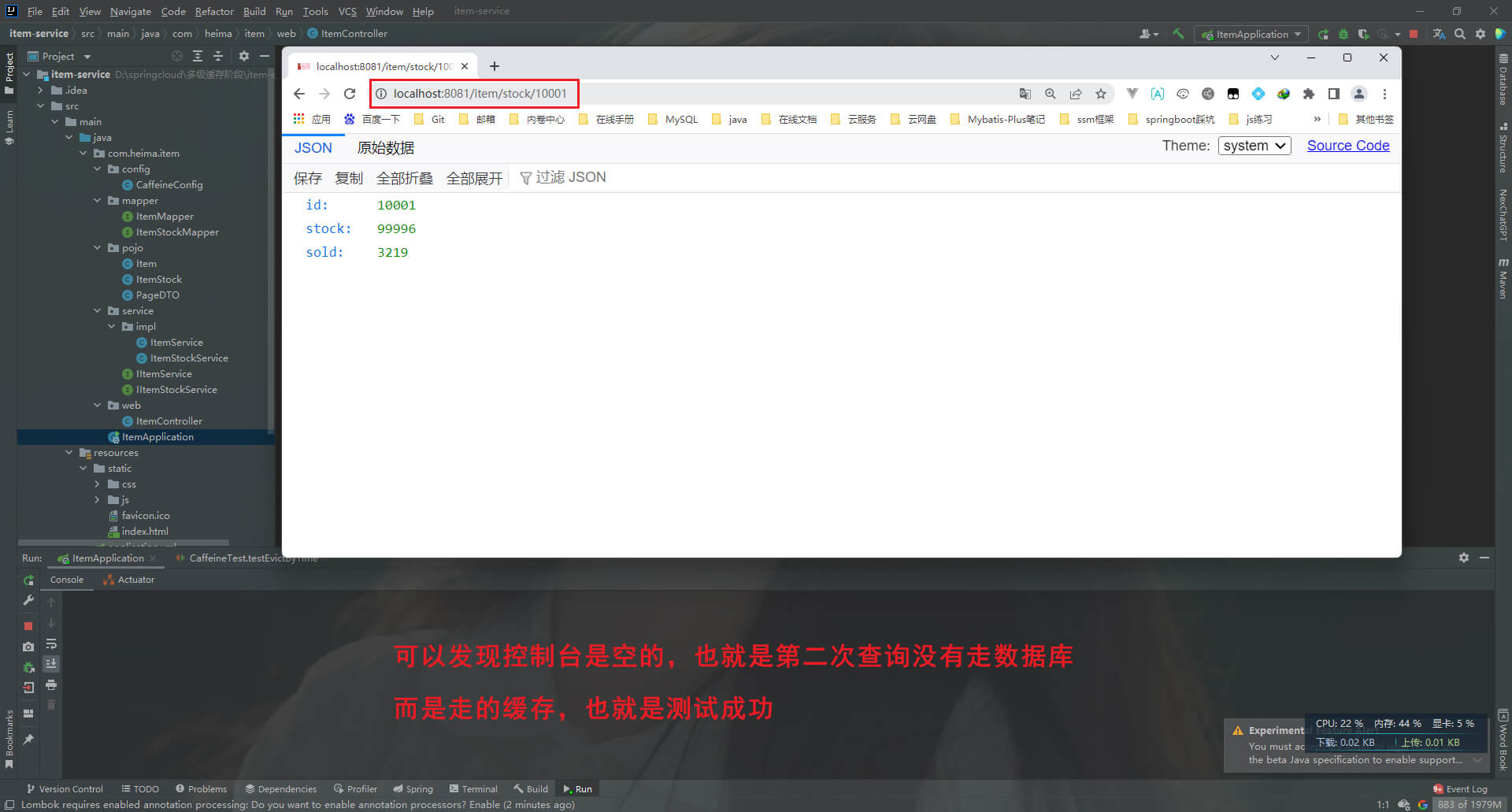Click the browser forward arrow

coord(324,94)
